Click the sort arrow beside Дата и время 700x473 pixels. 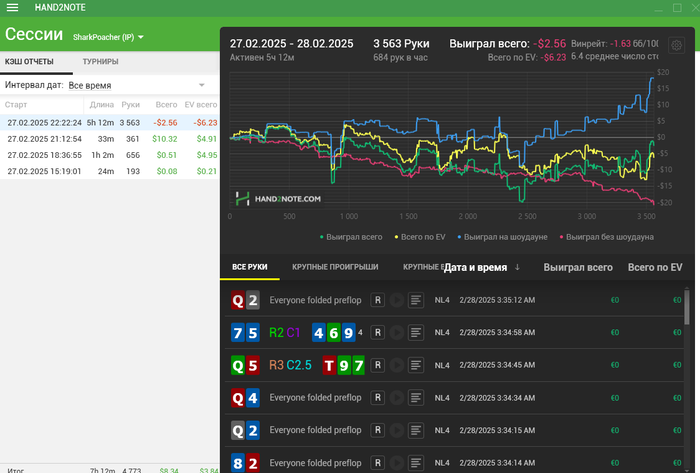pyautogui.click(x=517, y=267)
